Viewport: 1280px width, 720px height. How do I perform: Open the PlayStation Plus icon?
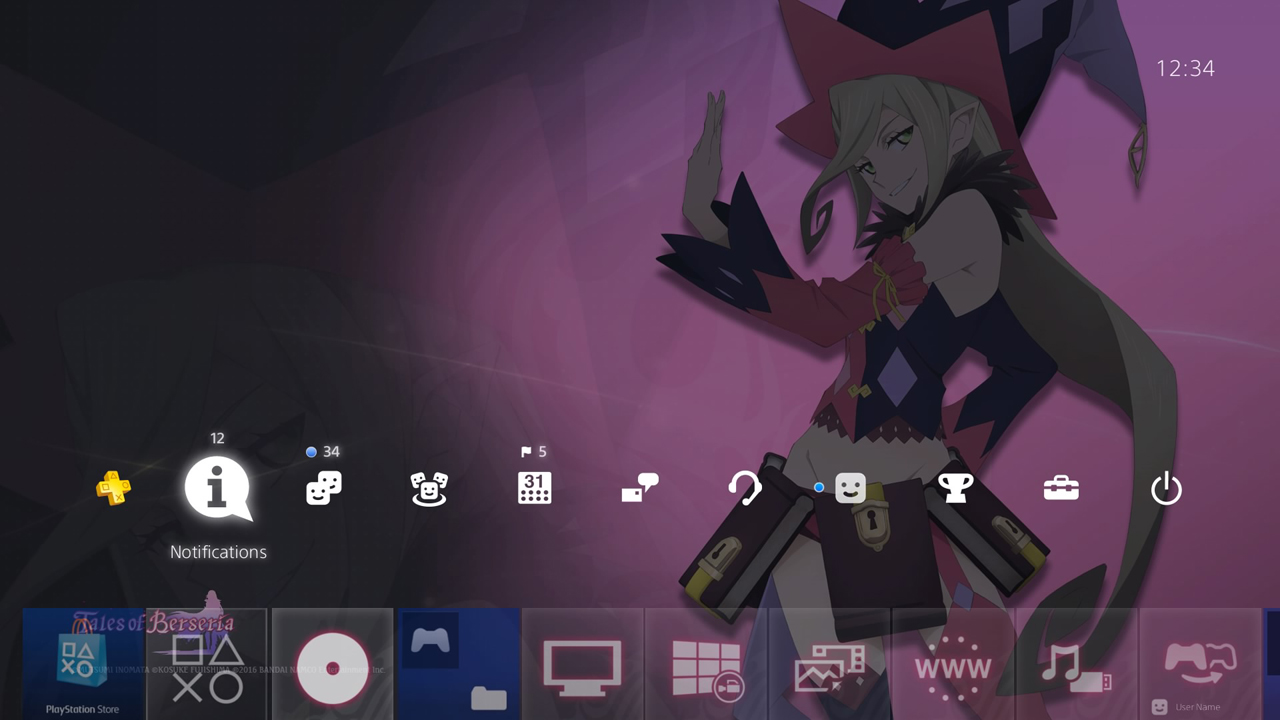coord(113,488)
